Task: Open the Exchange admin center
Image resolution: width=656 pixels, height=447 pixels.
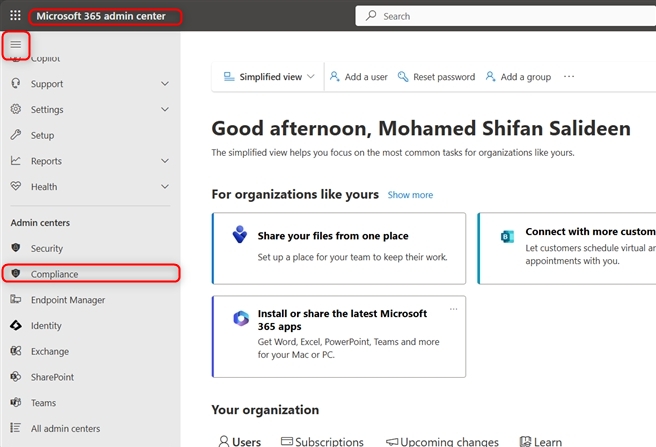Action: point(90,351)
